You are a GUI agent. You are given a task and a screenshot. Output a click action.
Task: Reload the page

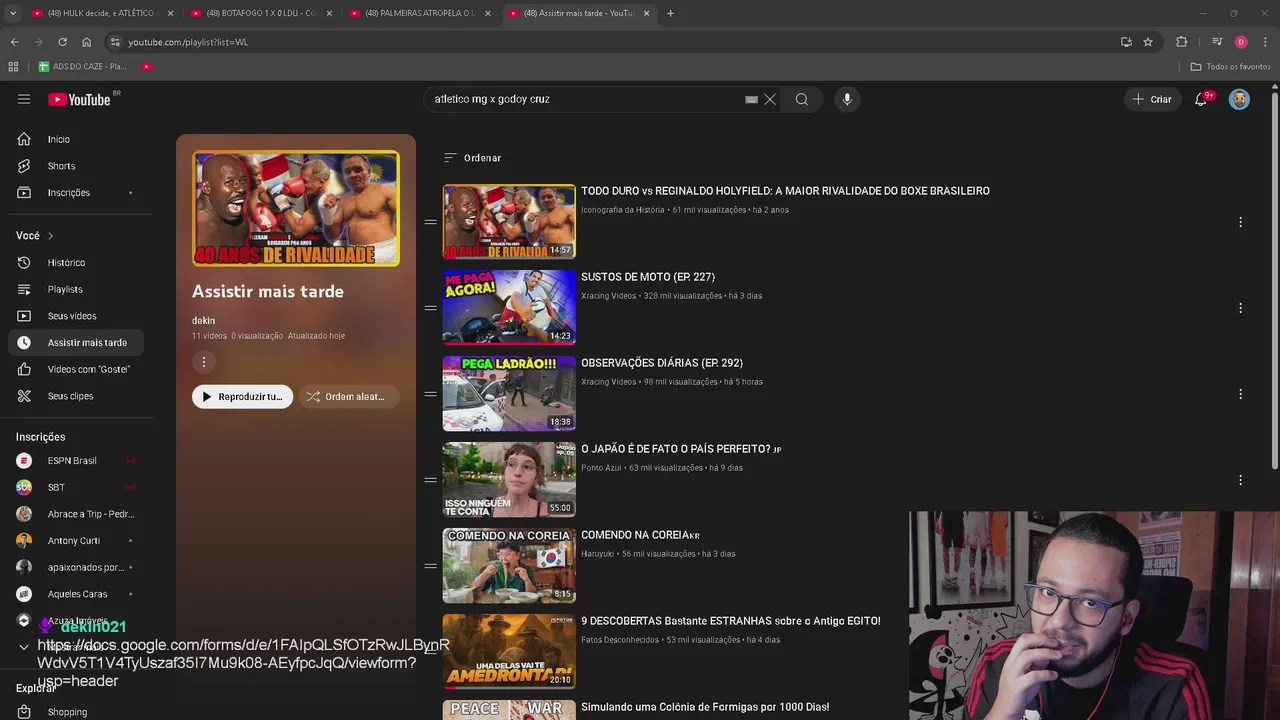tap(62, 42)
